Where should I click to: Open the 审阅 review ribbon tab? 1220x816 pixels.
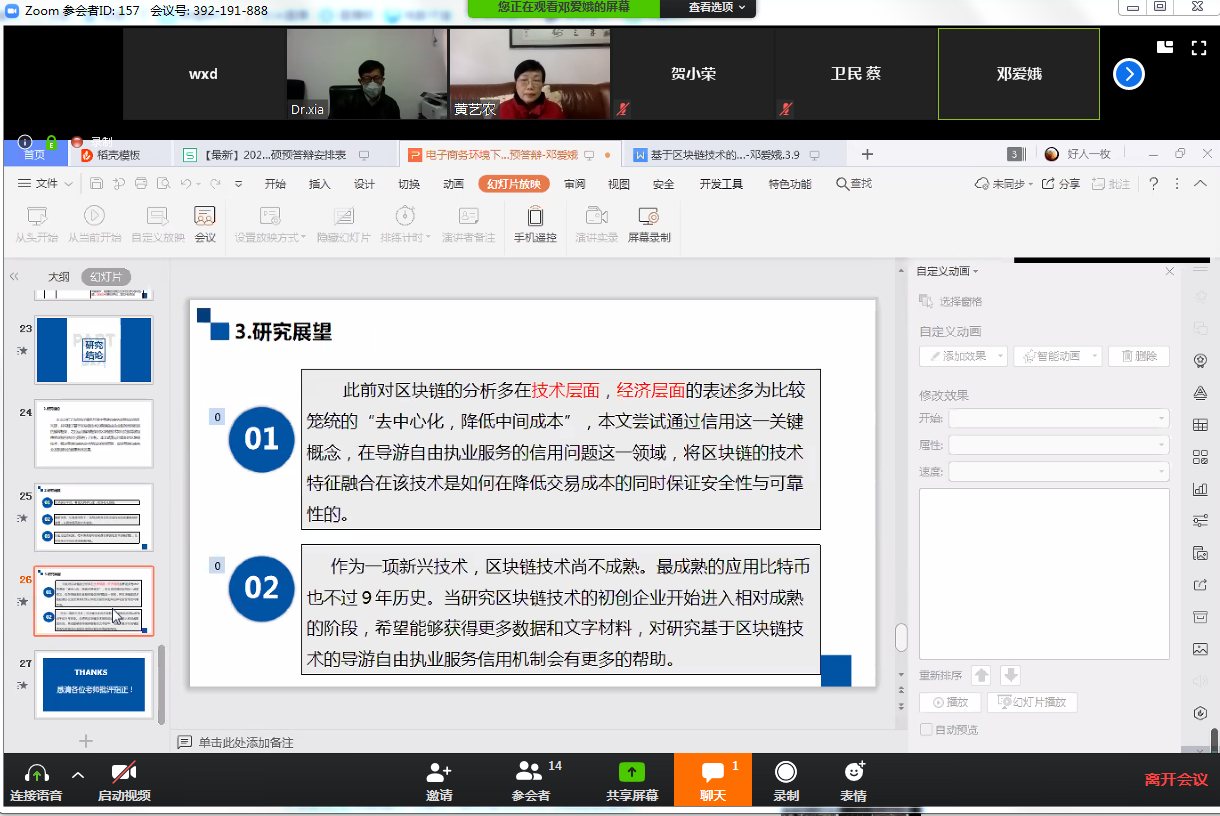click(575, 184)
